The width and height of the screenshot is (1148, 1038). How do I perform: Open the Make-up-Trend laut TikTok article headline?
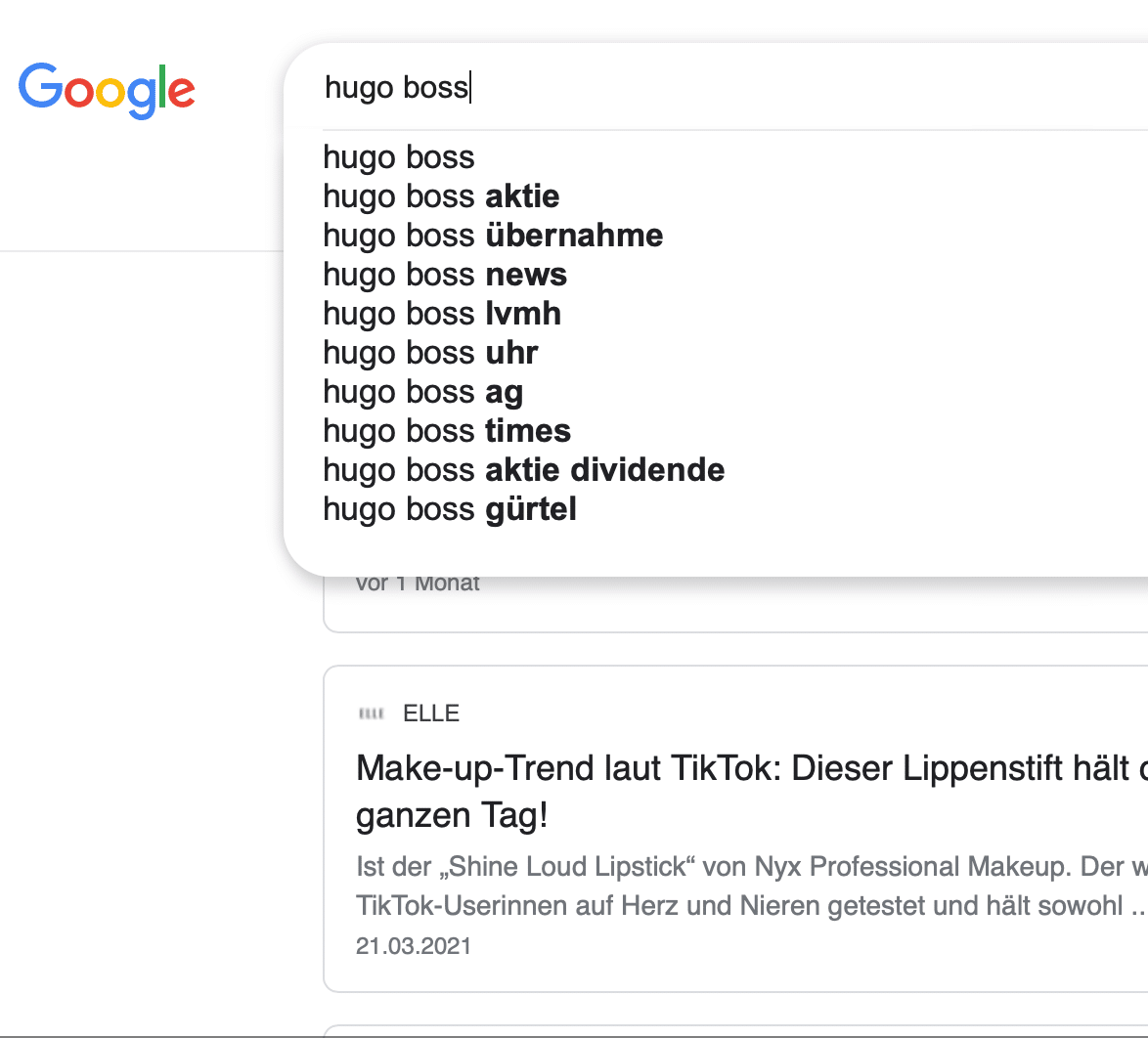(751, 792)
